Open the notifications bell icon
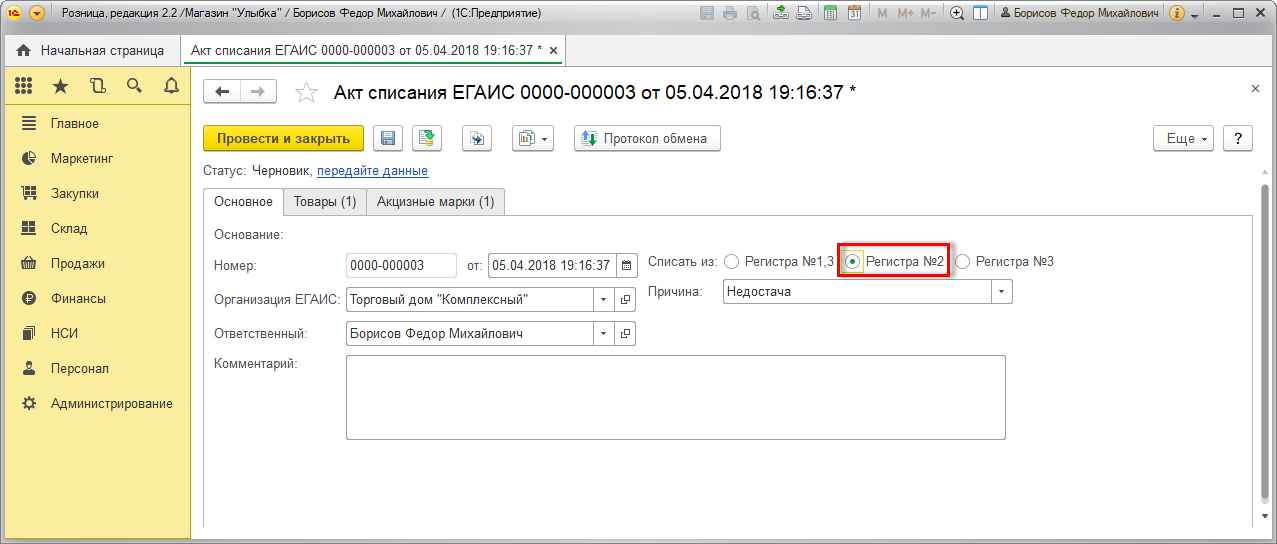 (171, 86)
